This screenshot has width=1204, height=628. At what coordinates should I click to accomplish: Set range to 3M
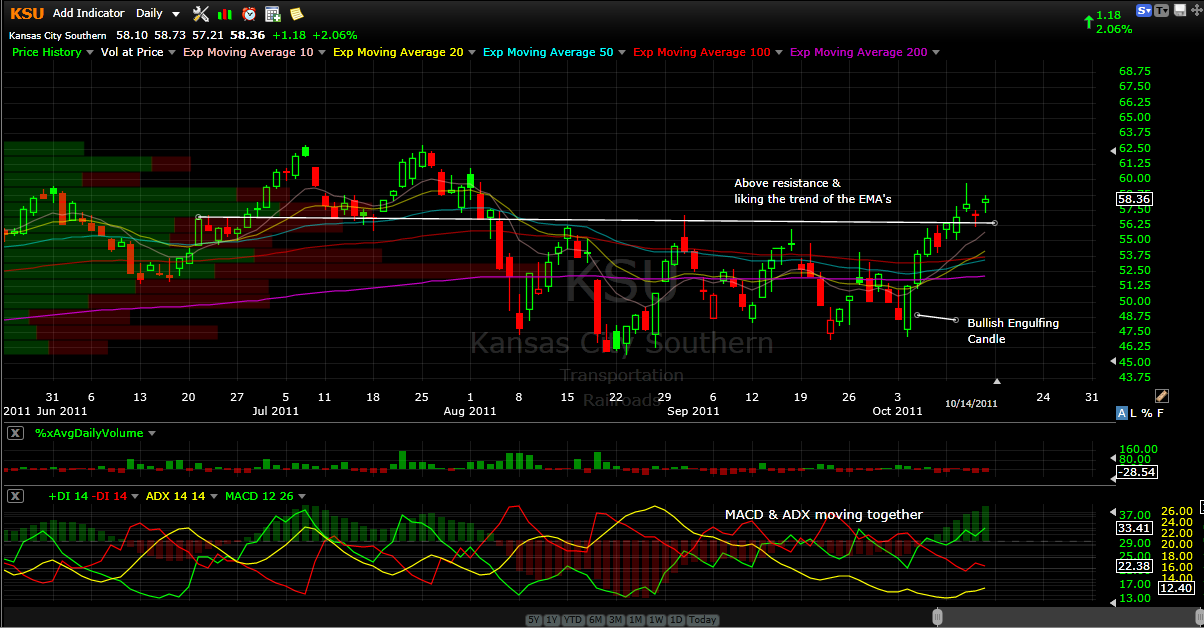point(614,620)
